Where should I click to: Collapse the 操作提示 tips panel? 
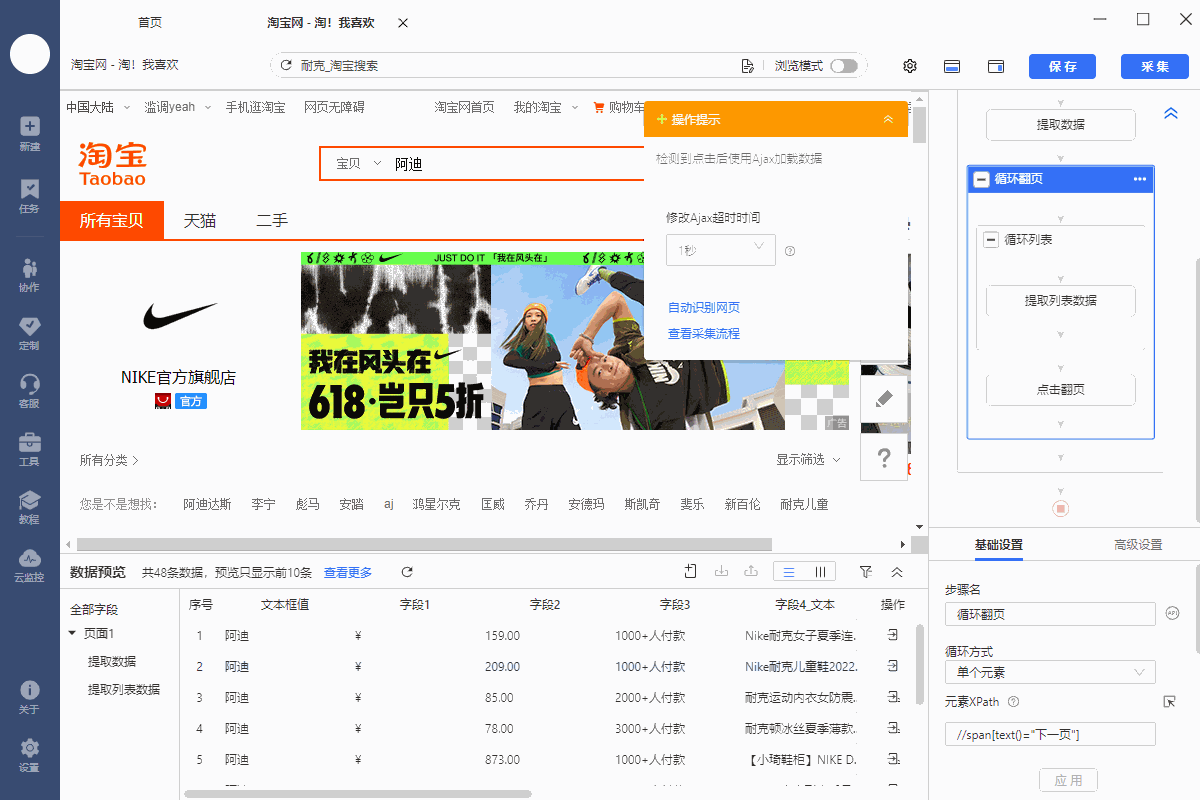tap(888, 119)
